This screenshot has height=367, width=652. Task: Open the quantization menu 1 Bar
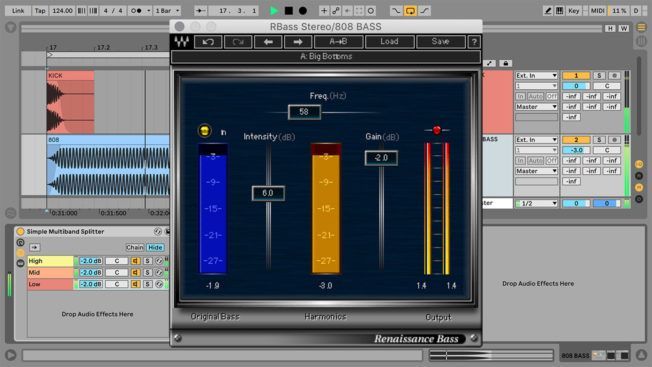click(x=167, y=11)
